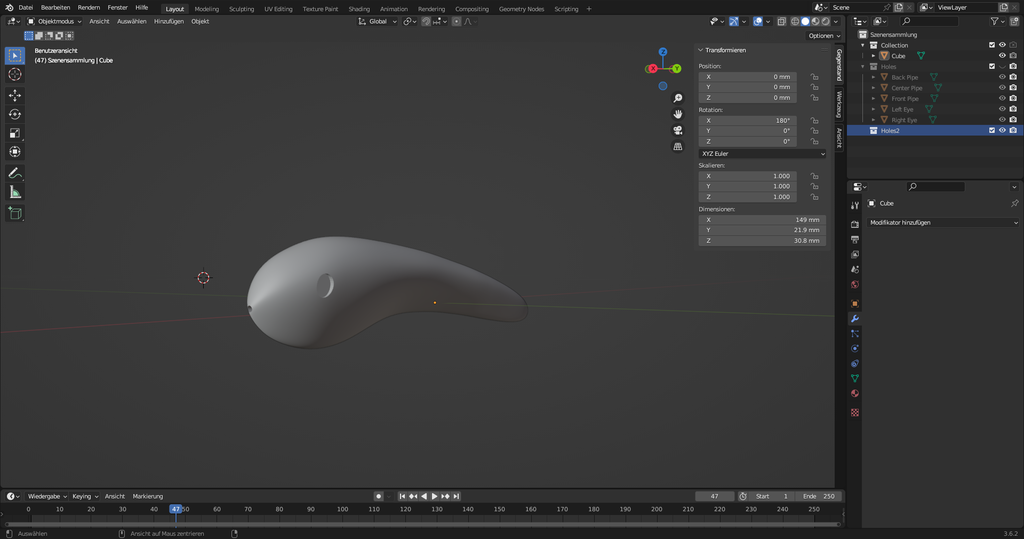Activate the Rotate tool
Image resolution: width=1024 pixels, height=539 pixels.
(x=15, y=114)
